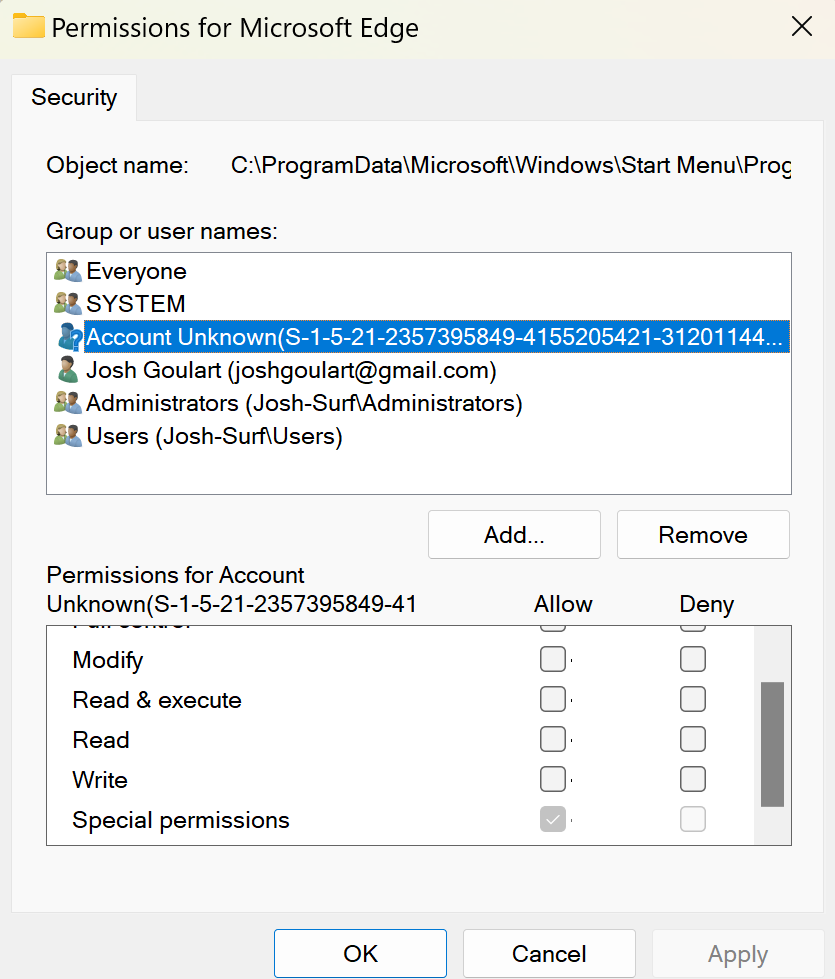Click Deny checkbox for Special permissions
The height and width of the screenshot is (979, 835).
(x=693, y=819)
